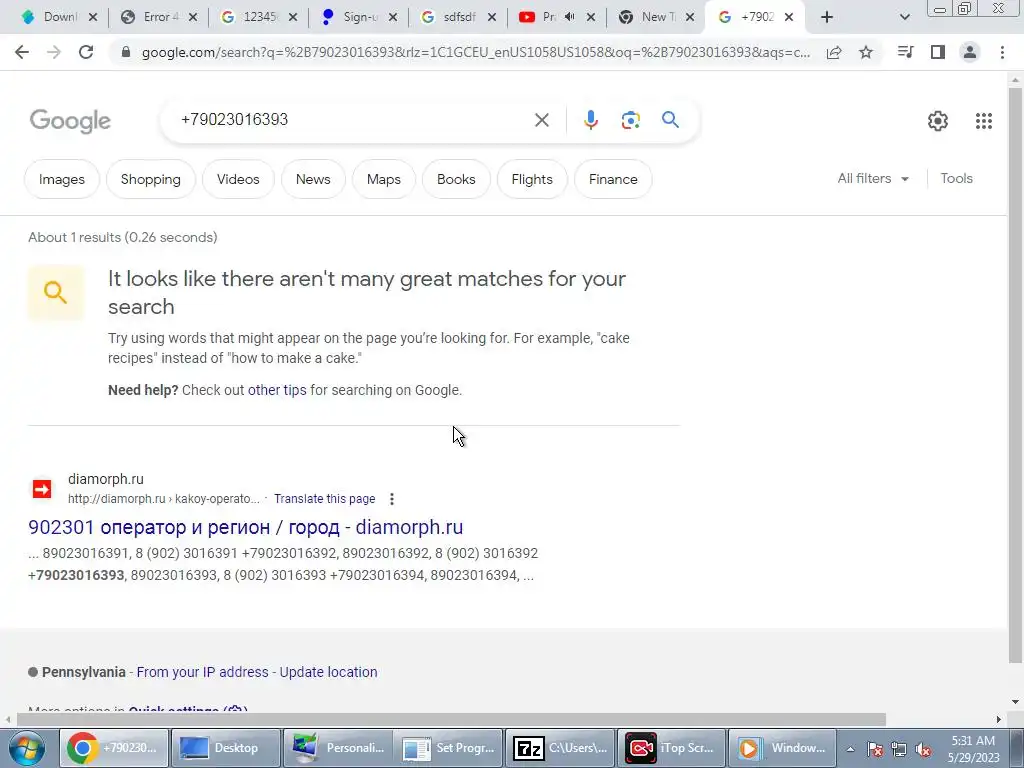Image resolution: width=1024 pixels, height=768 pixels.
Task: Click inside the Google search field
Action: pos(353,120)
